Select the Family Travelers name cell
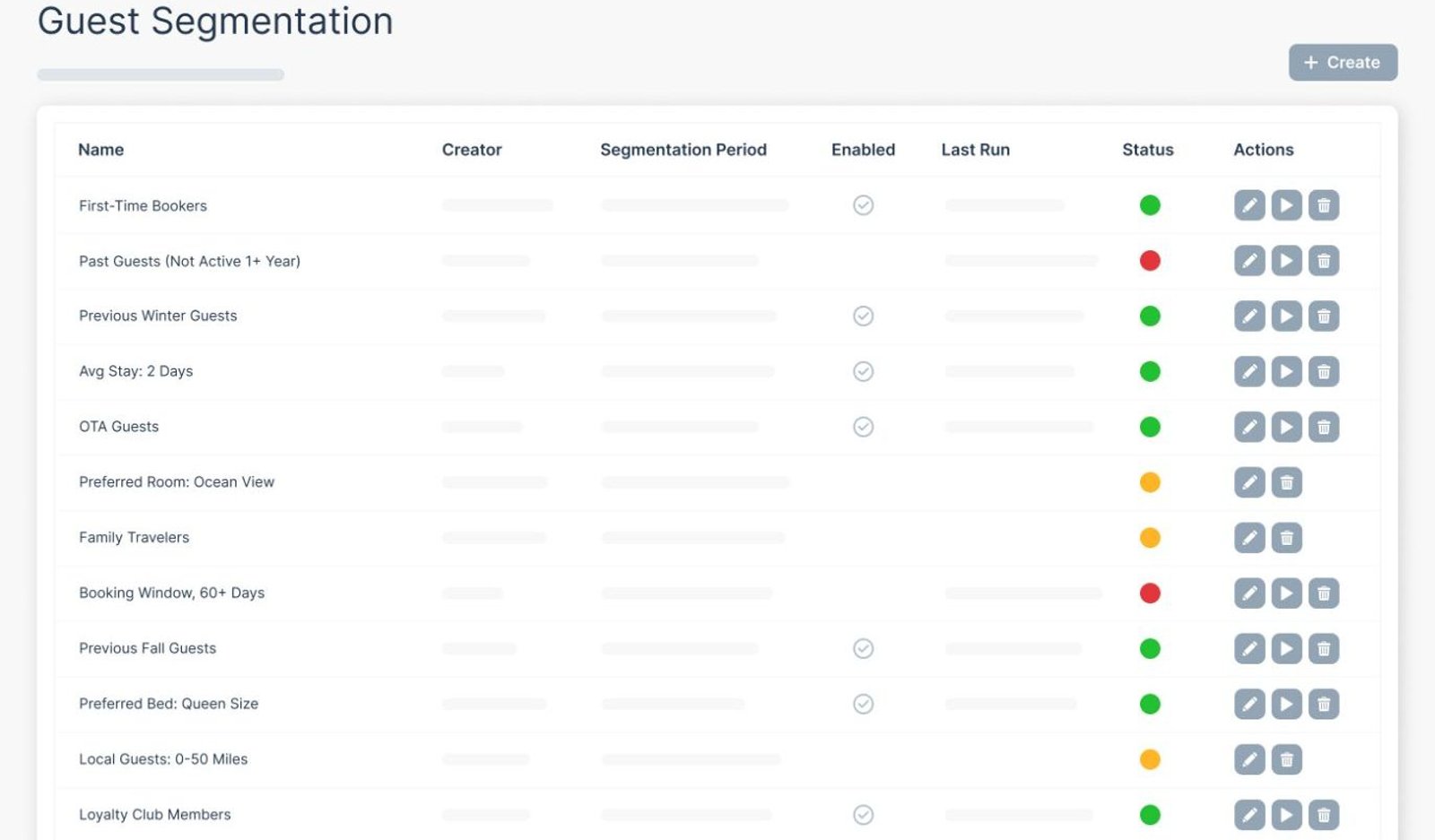Viewport: 1435px width, 840px height. tap(134, 538)
